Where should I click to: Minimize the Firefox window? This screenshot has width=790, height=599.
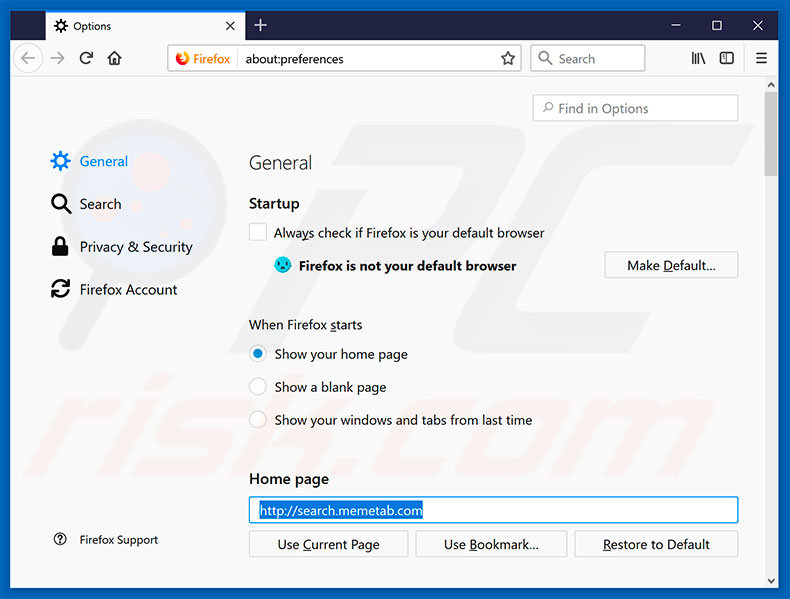(x=676, y=25)
